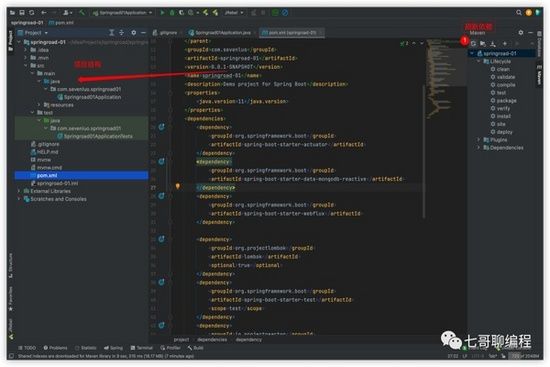Image resolution: width=550 pixels, height=367 pixels.
Task: Open the Springroad01Application run configuration dropdown
Action: [123, 13]
